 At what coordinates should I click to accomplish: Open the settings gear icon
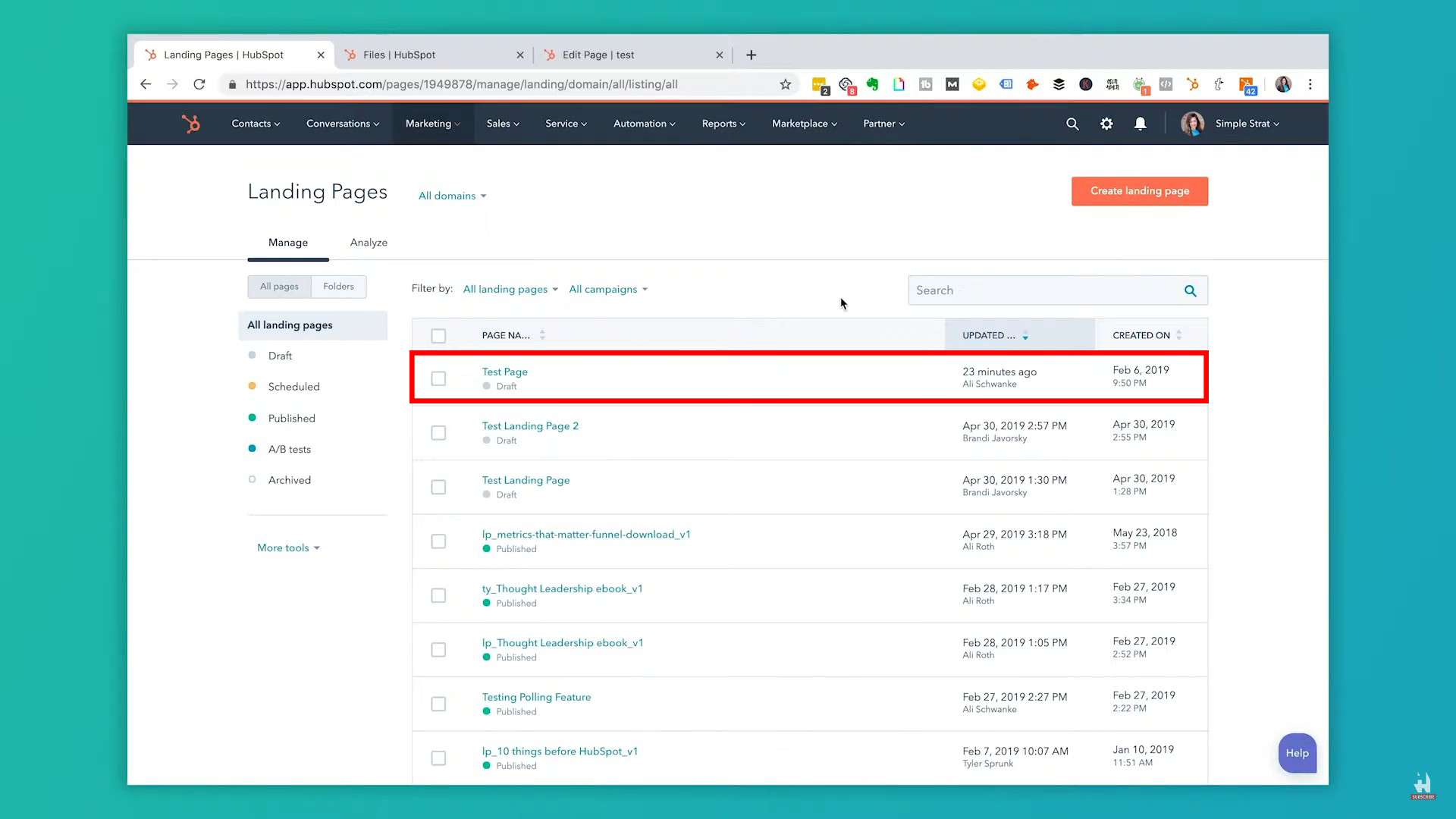pyautogui.click(x=1106, y=124)
